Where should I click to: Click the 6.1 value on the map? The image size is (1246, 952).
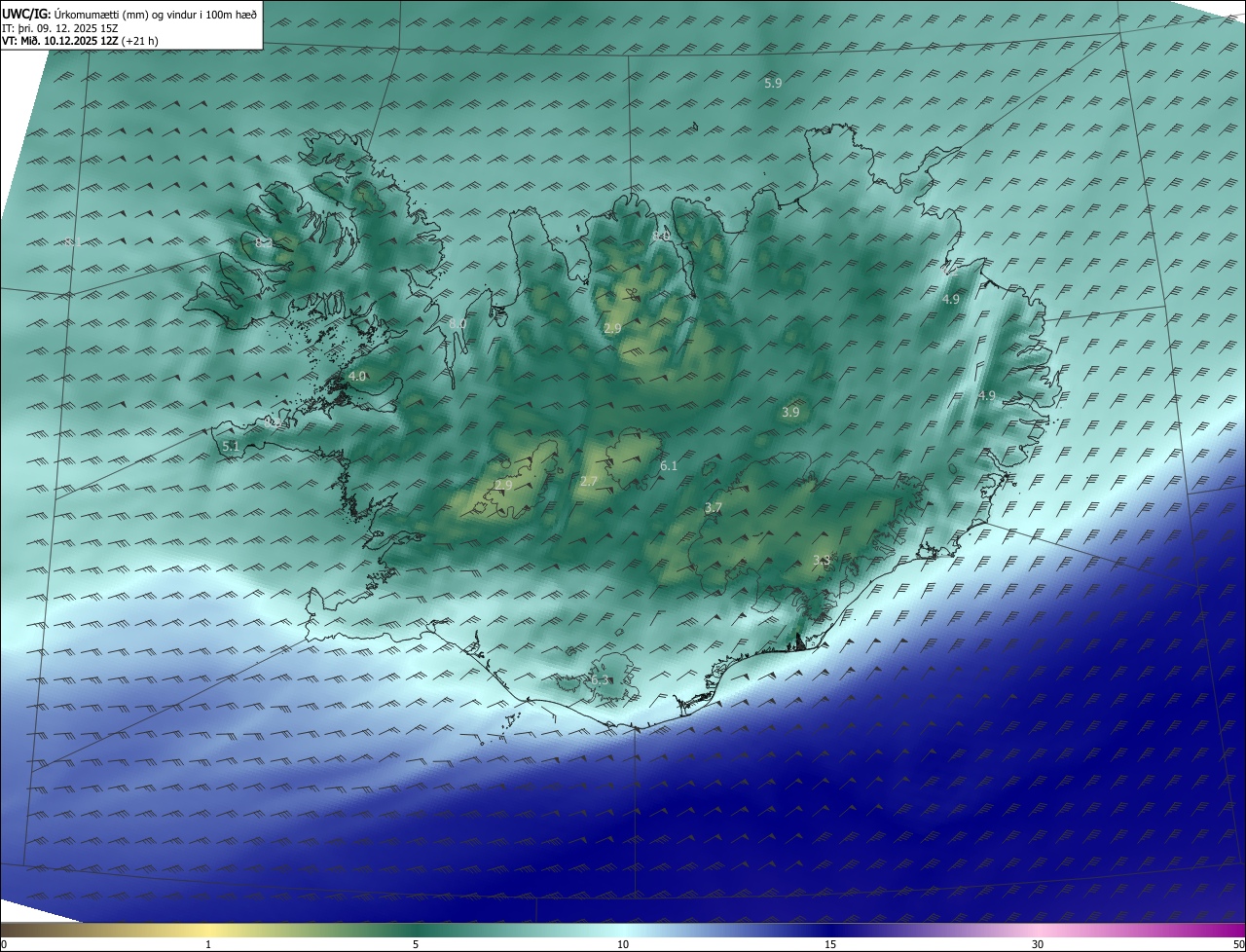pyautogui.click(x=669, y=466)
